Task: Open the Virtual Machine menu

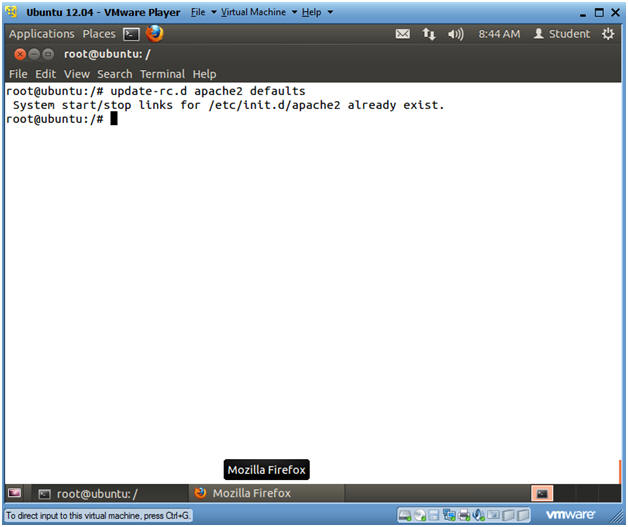Action: coord(254,12)
